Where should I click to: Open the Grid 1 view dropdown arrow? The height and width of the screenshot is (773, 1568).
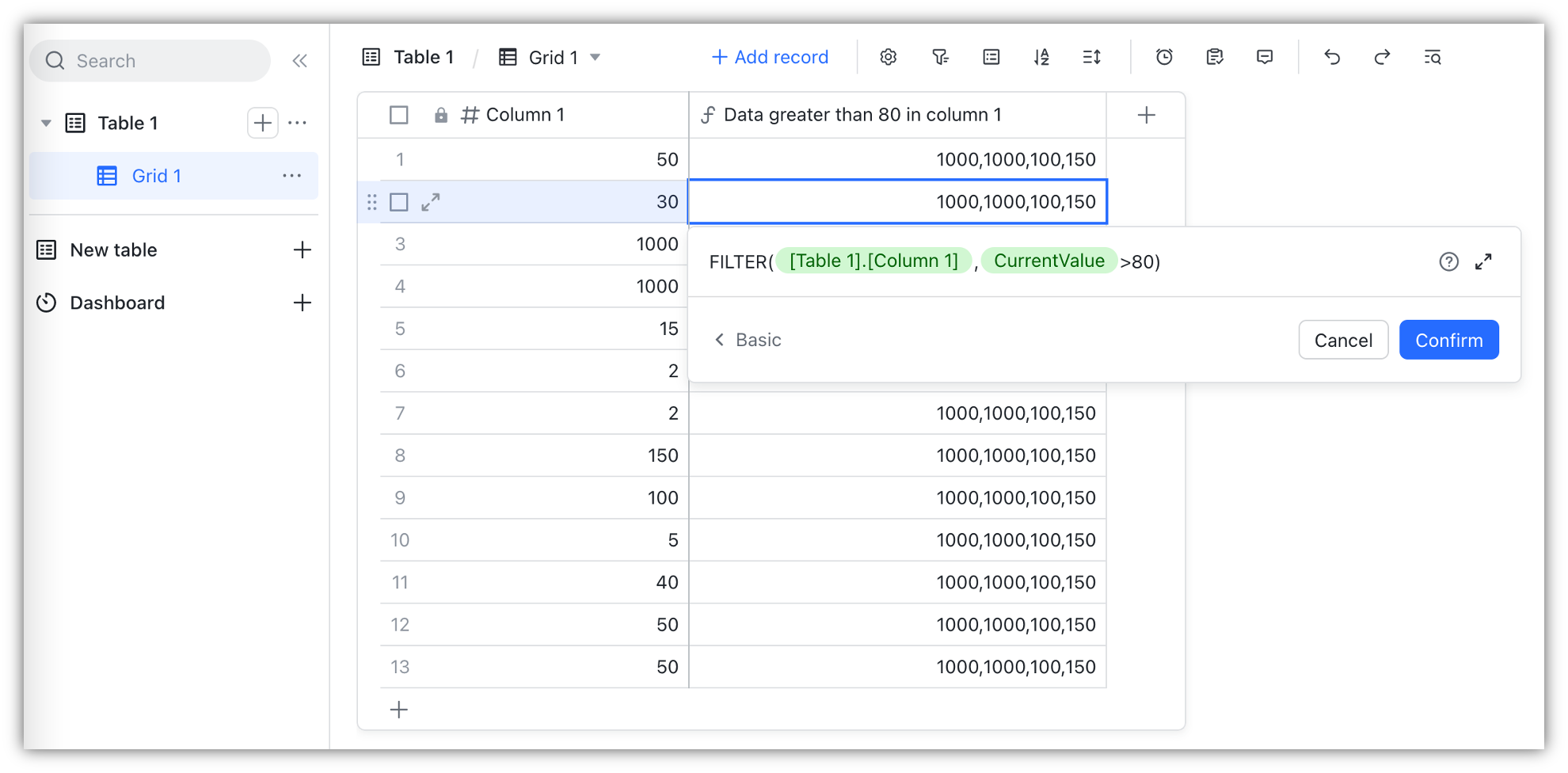tap(596, 57)
